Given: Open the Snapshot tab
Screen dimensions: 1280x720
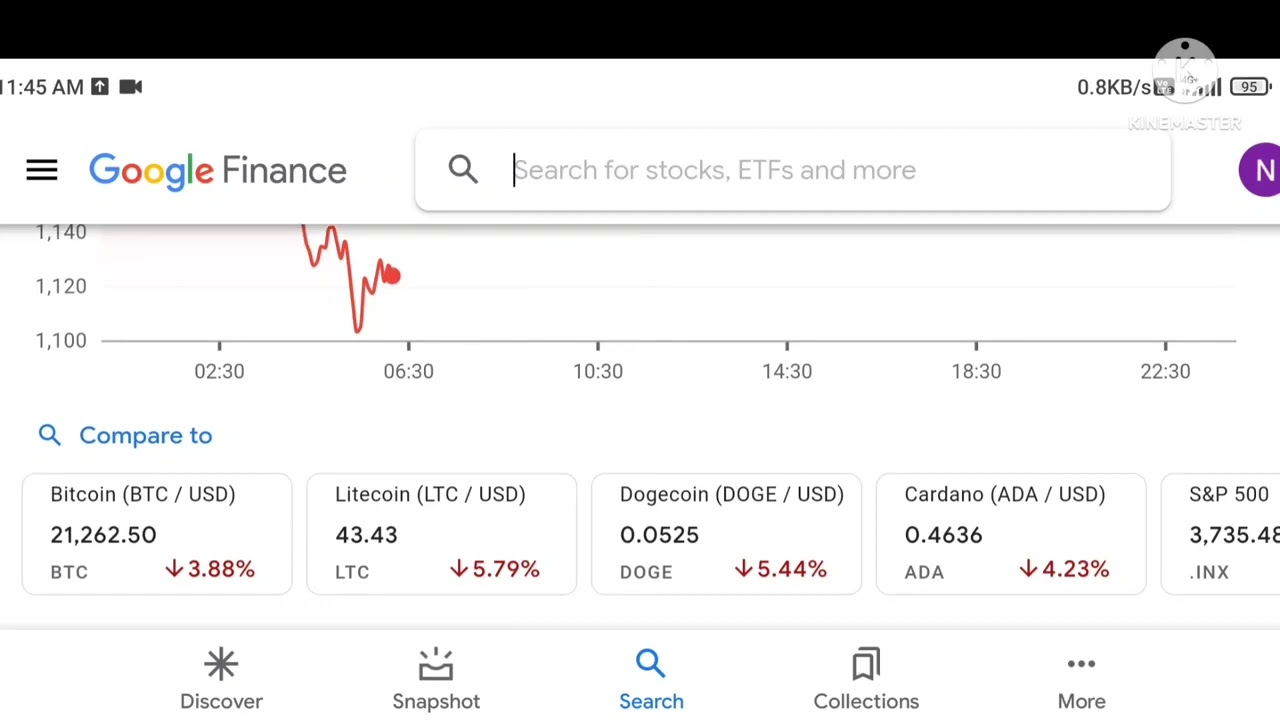Looking at the screenshot, I should pyautogui.click(x=436, y=678).
